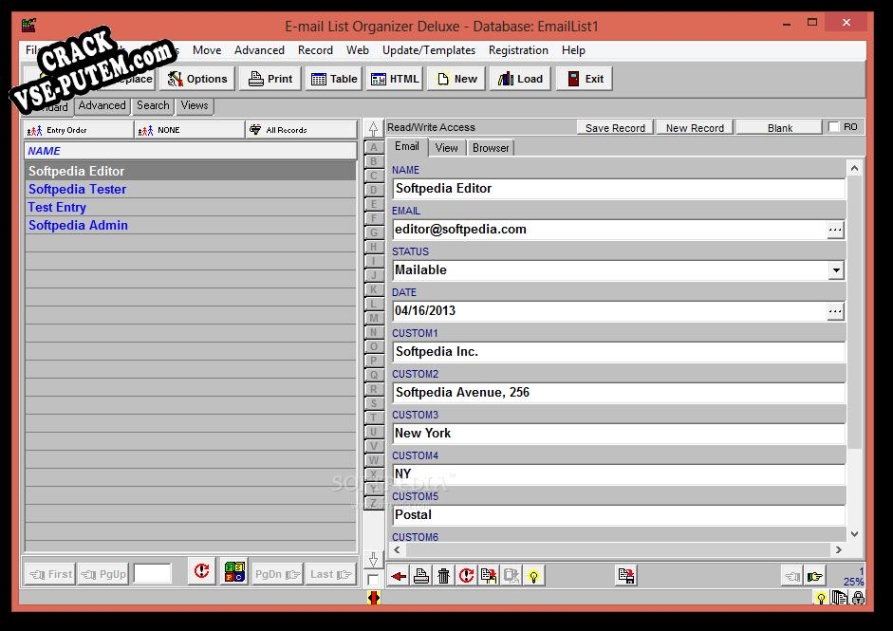This screenshot has height=631, width=893.
Task: Click the Print toolbar button
Action: point(271,79)
